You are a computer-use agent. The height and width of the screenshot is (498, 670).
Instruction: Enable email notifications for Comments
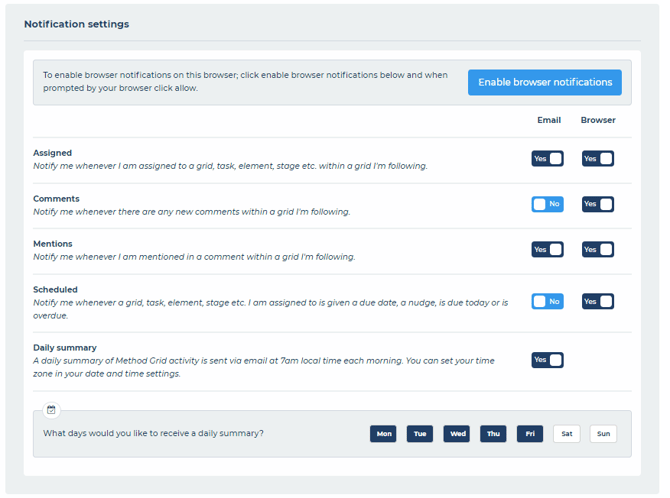pyautogui.click(x=547, y=204)
